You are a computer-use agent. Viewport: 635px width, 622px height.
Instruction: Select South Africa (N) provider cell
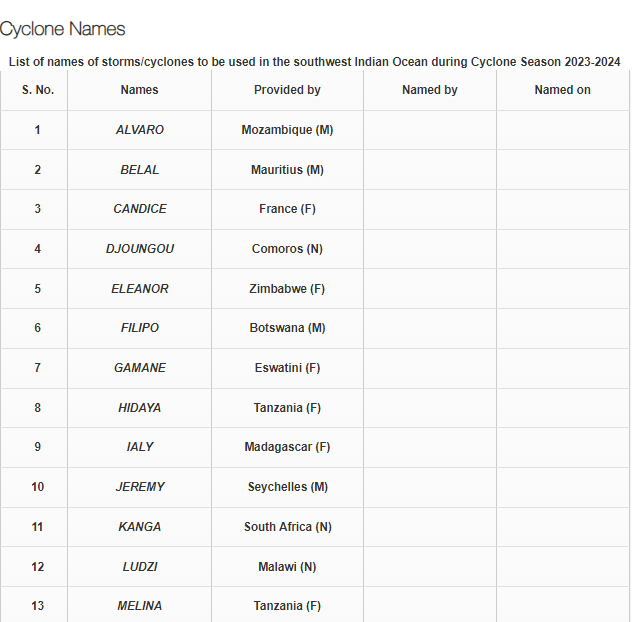coord(287,527)
